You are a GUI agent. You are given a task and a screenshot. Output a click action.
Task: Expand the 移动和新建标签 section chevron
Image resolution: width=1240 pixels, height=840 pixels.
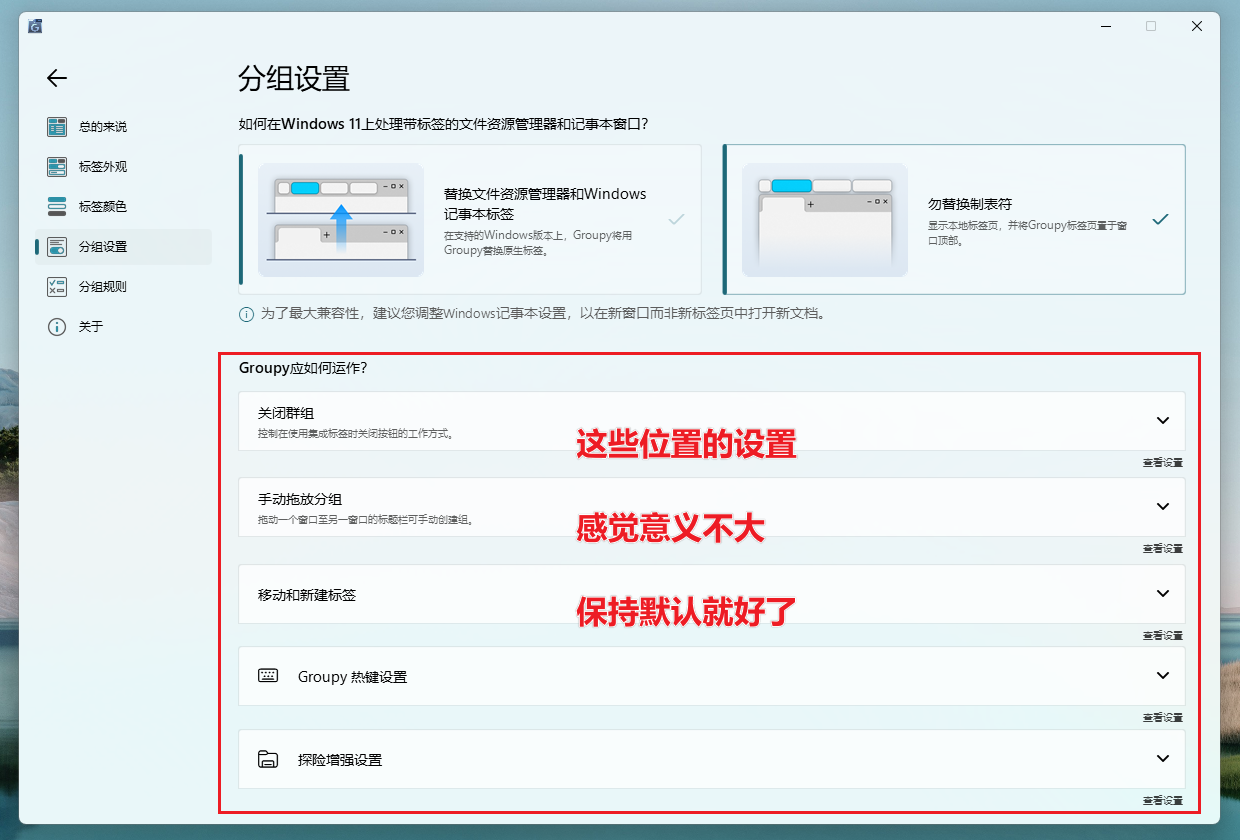pos(1162,594)
